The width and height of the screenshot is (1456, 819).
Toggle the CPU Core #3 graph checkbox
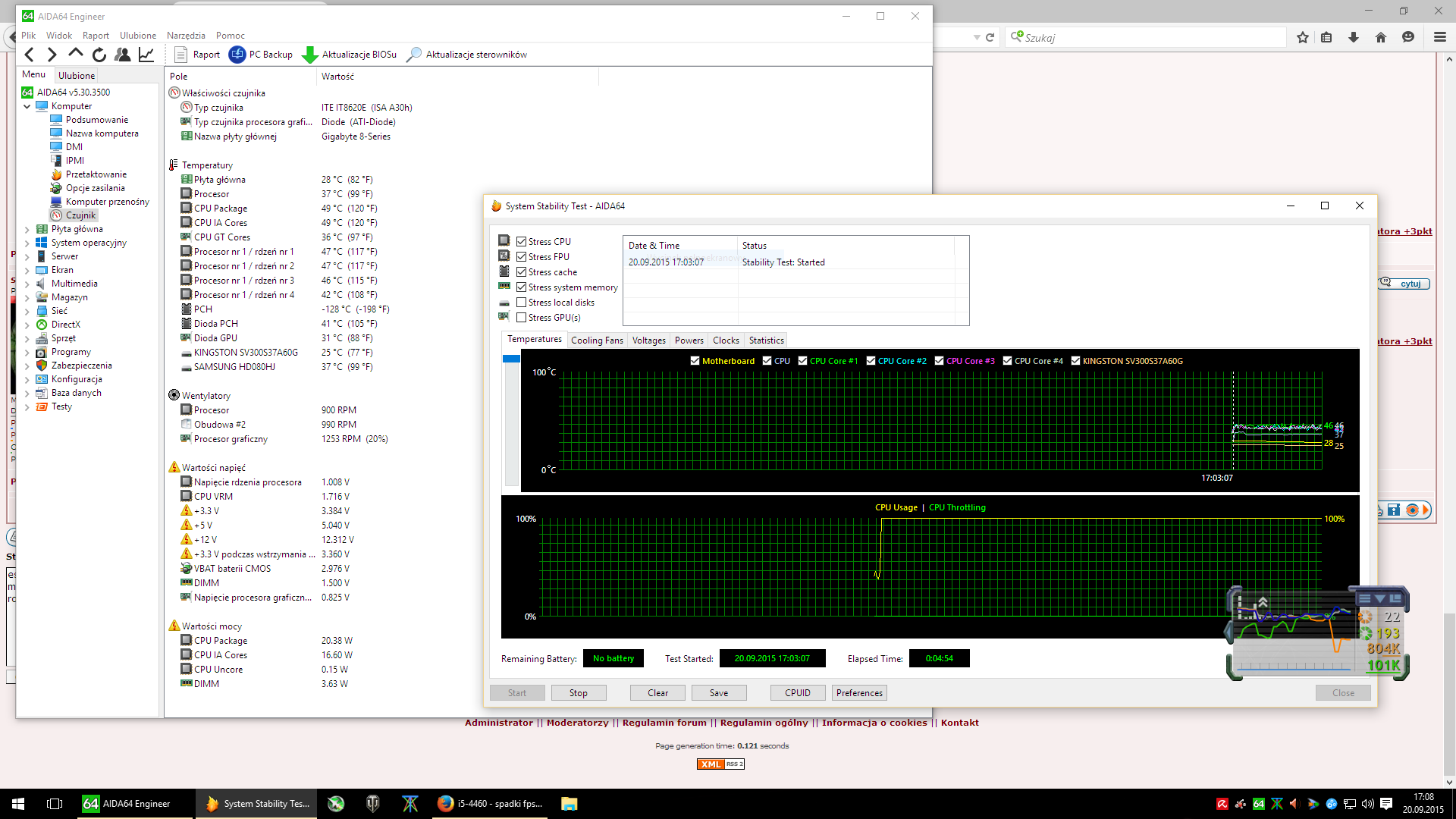[x=939, y=361]
